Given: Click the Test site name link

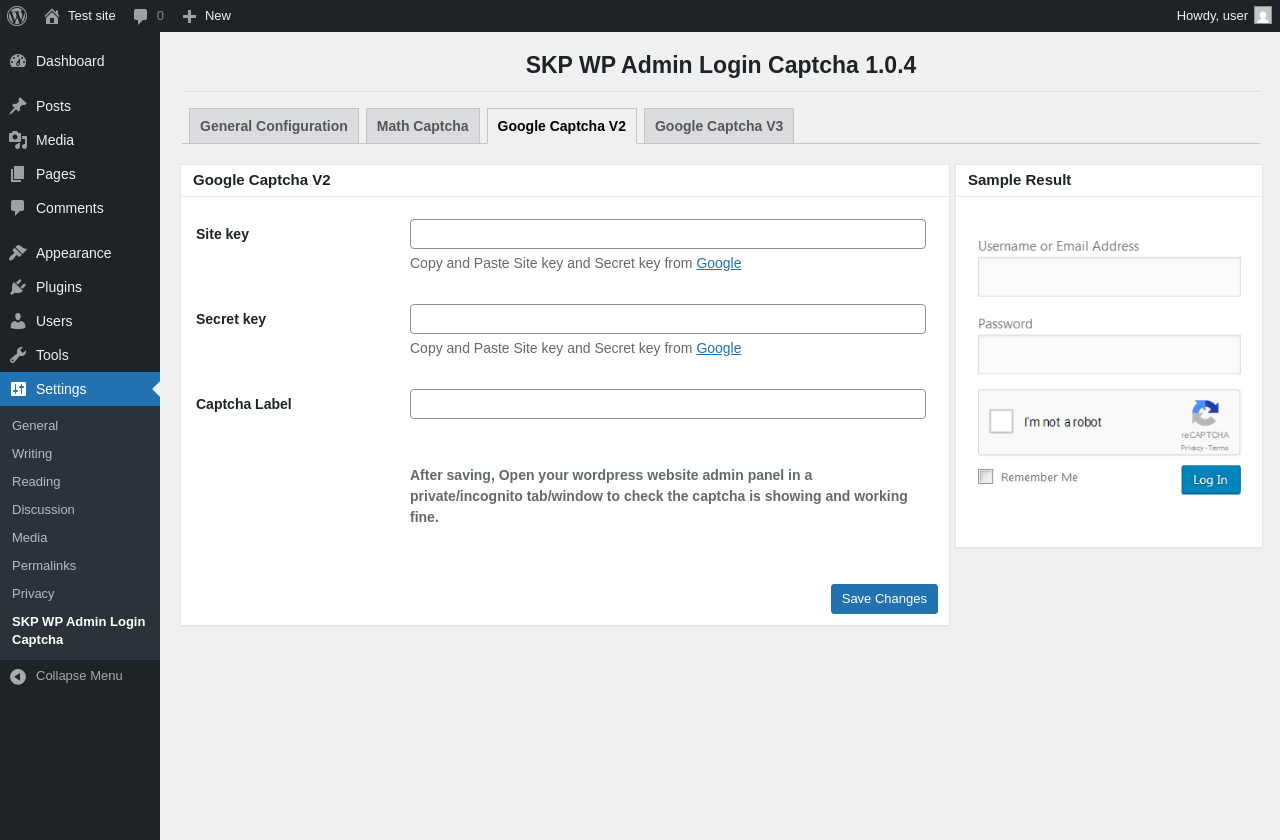Looking at the screenshot, I should click(x=92, y=16).
